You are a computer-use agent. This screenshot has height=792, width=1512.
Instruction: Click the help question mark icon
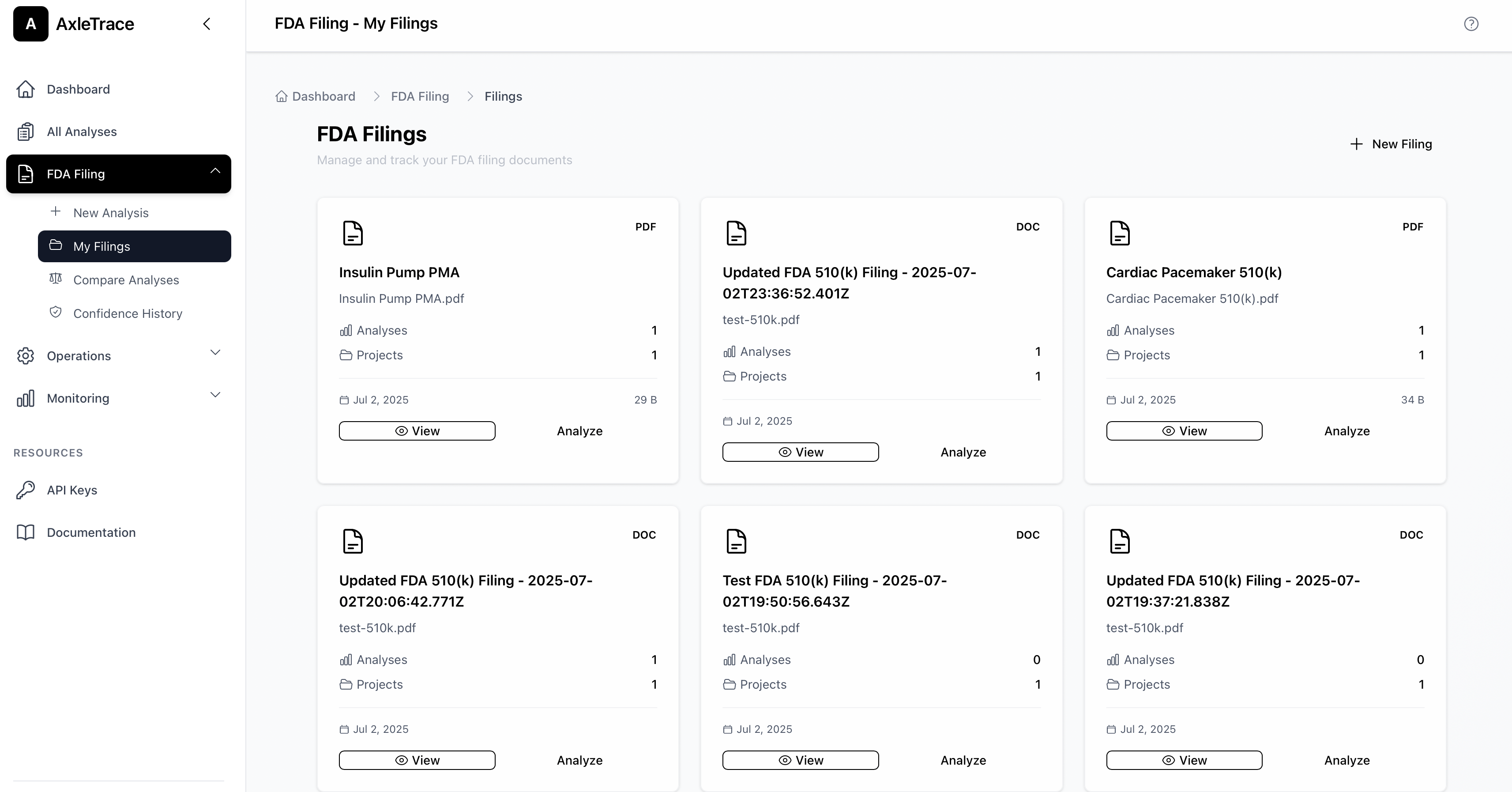(x=1471, y=24)
